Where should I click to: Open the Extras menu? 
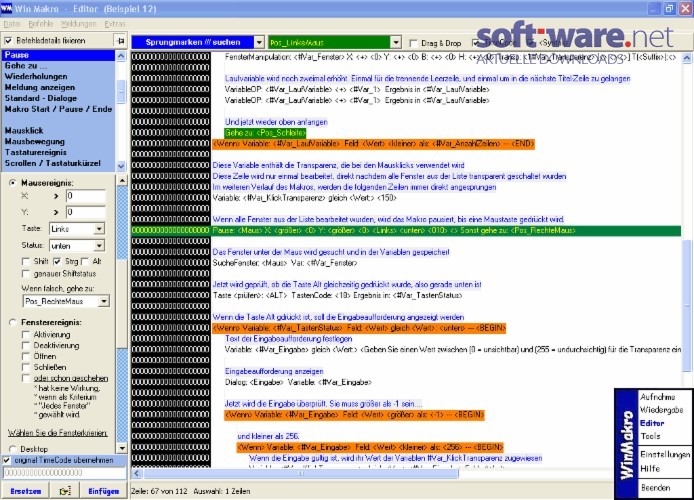pyautogui.click(x=115, y=24)
